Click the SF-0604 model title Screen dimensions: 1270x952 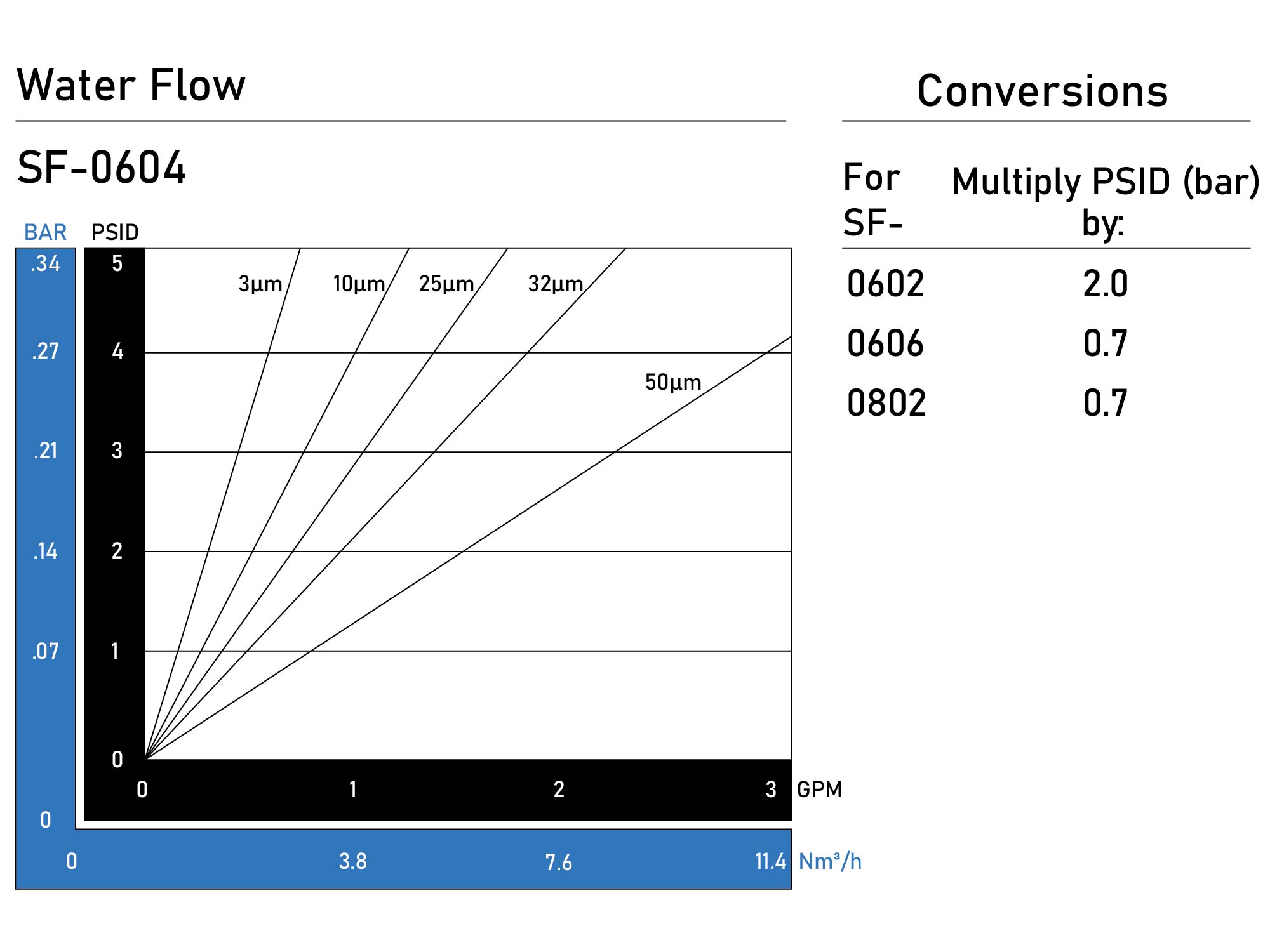pos(102,168)
